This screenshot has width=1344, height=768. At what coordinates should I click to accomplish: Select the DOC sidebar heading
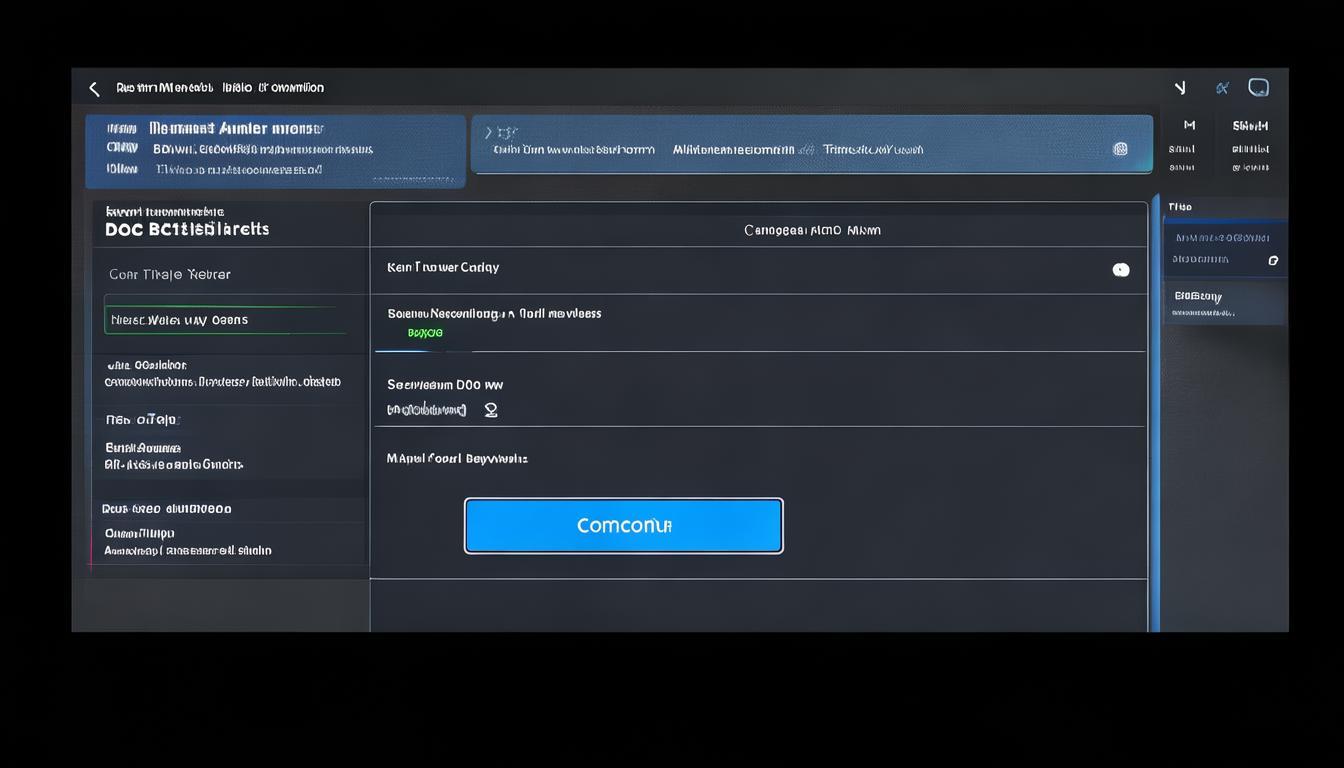[187, 229]
